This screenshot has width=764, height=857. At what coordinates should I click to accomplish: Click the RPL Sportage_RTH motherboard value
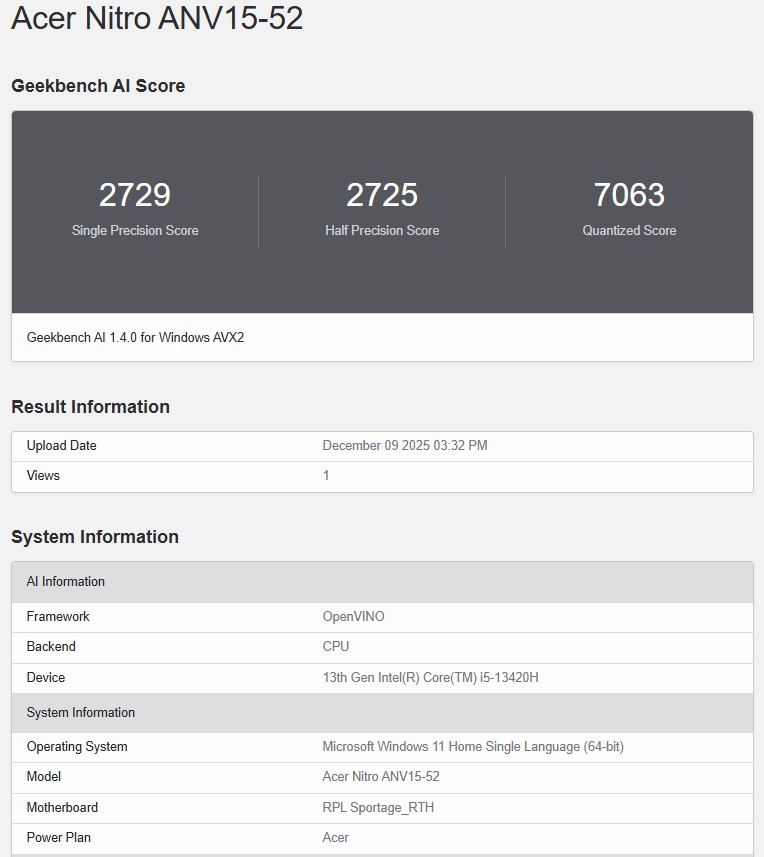(378, 808)
